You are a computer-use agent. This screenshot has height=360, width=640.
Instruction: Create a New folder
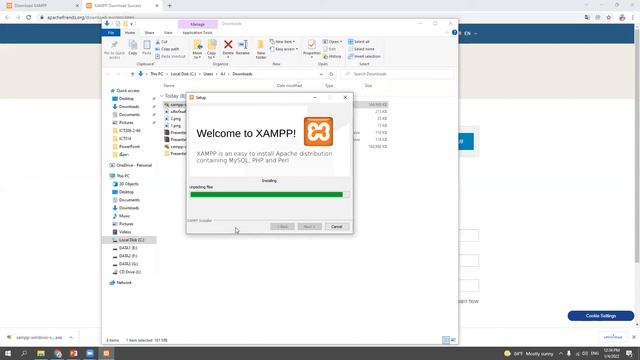click(x=261, y=49)
